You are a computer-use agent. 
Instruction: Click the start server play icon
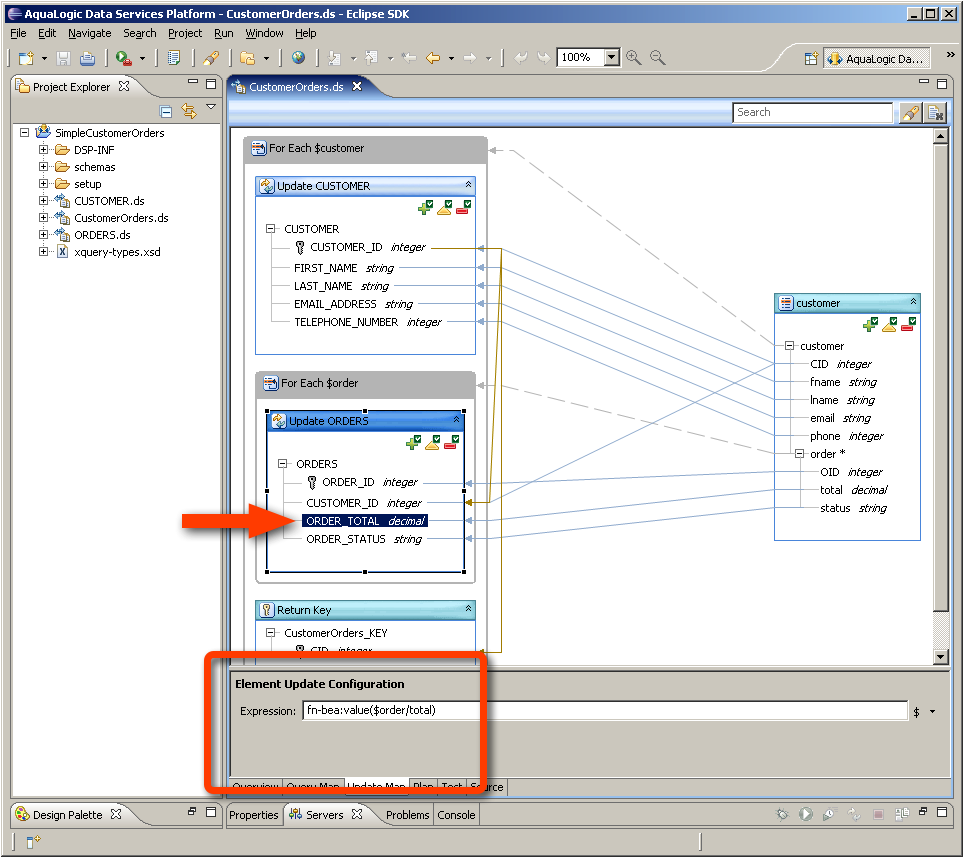point(805,814)
